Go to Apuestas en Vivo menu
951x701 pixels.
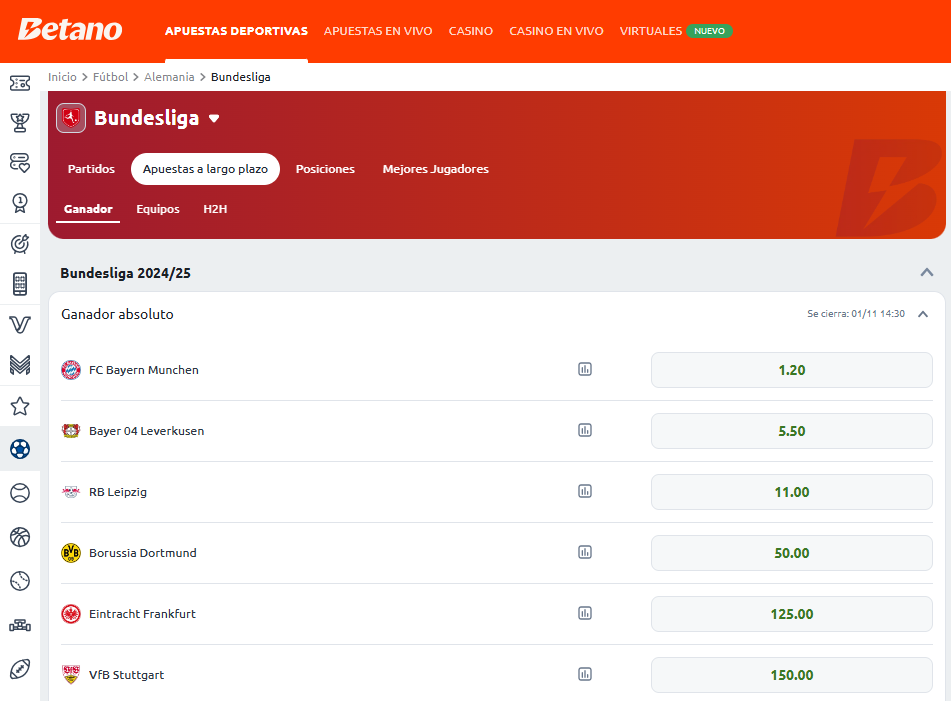[378, 31]
